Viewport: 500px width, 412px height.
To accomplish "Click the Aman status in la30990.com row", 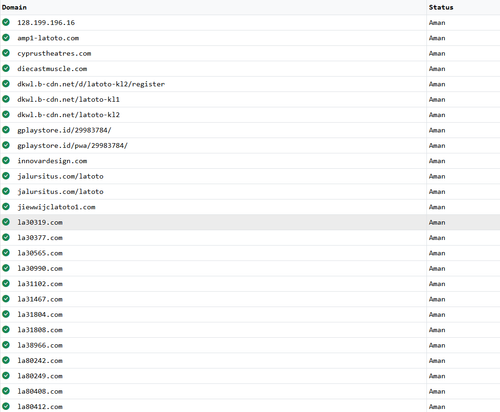I will click(x=437, y=268).
